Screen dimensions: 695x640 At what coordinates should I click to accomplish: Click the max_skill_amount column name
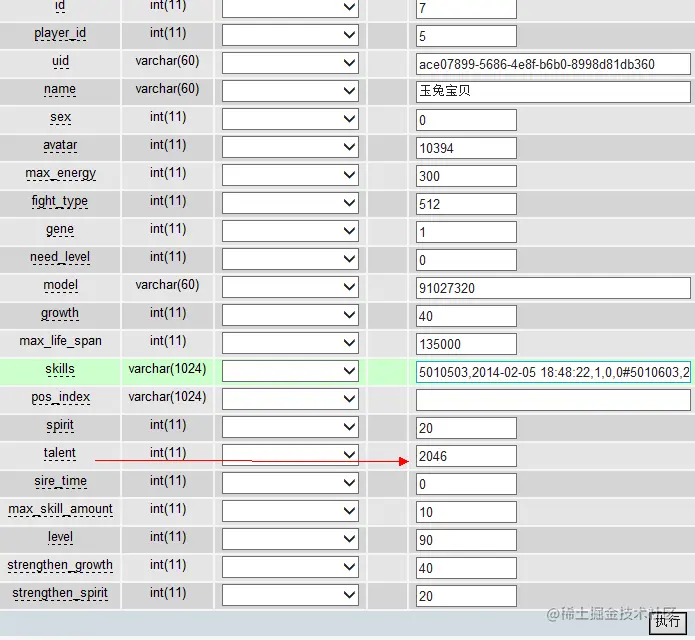pos(60,509)
